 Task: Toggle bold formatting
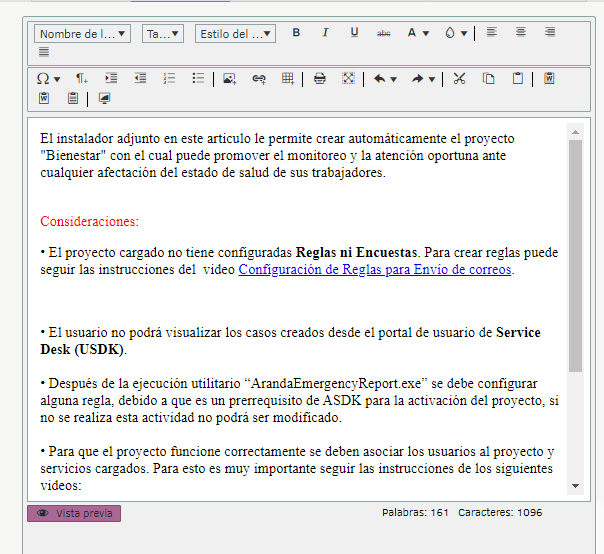coord(296,33)
